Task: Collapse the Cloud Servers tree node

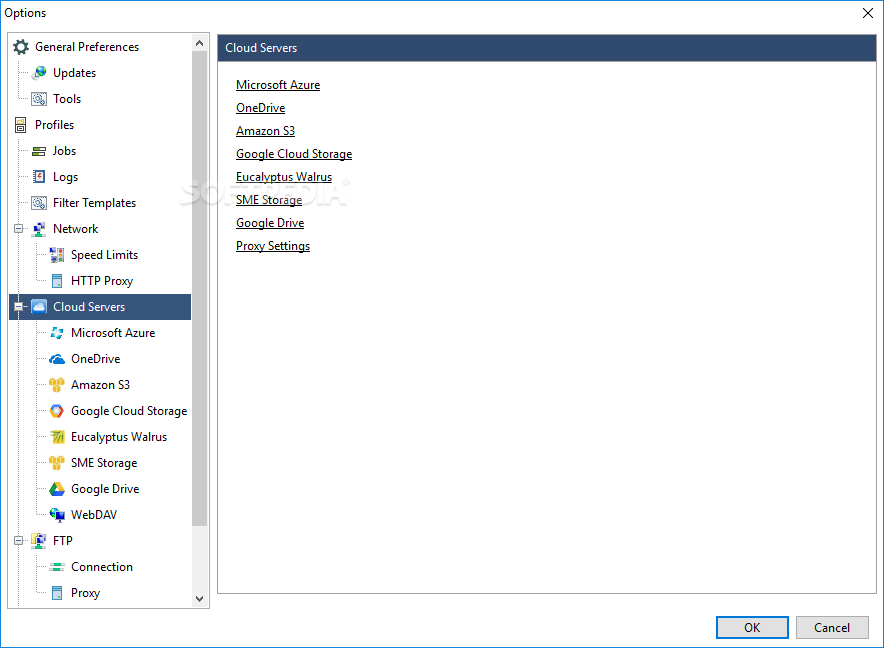Action: pos(19,306)
